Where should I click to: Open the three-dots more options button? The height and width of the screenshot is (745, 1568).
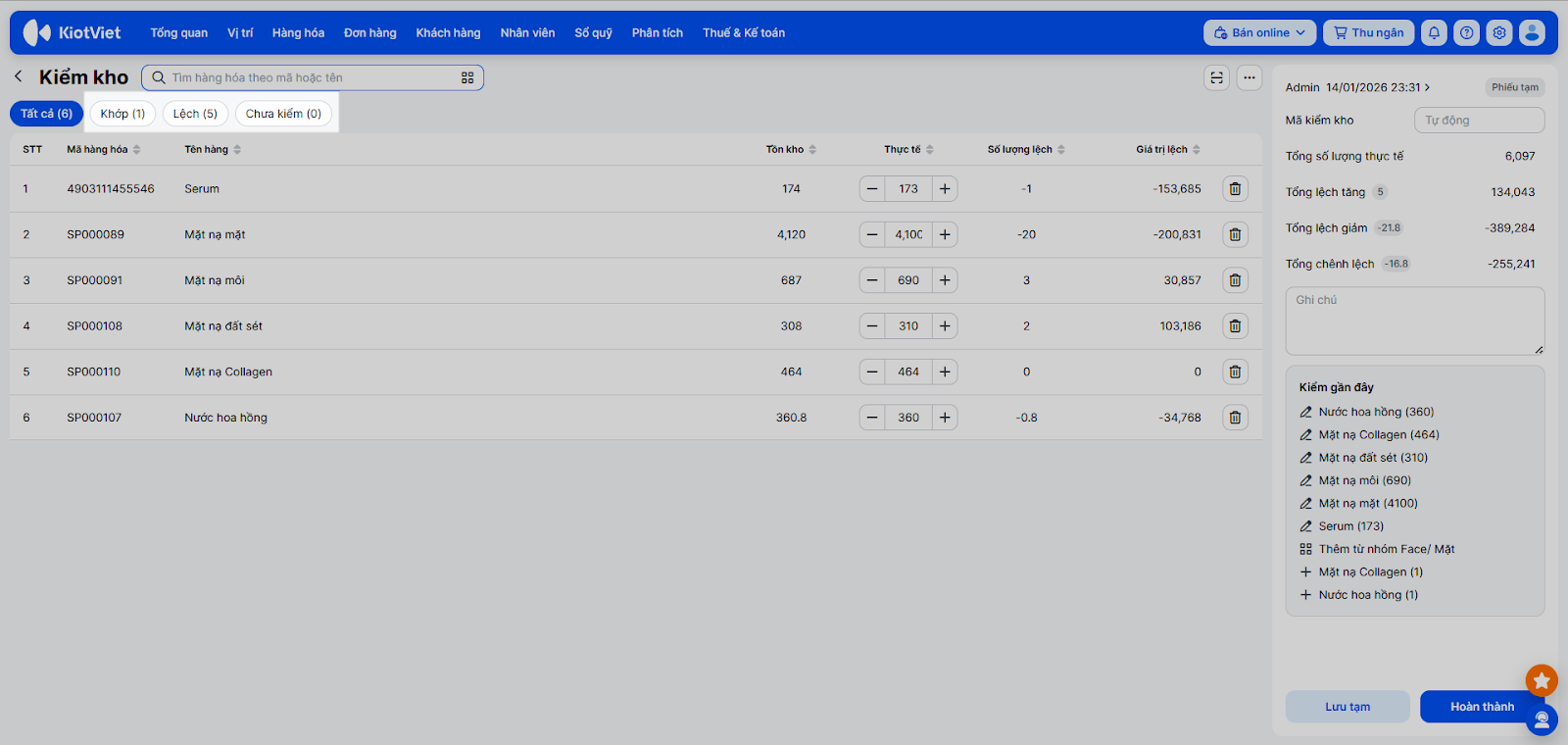(x=1249, y=77)
